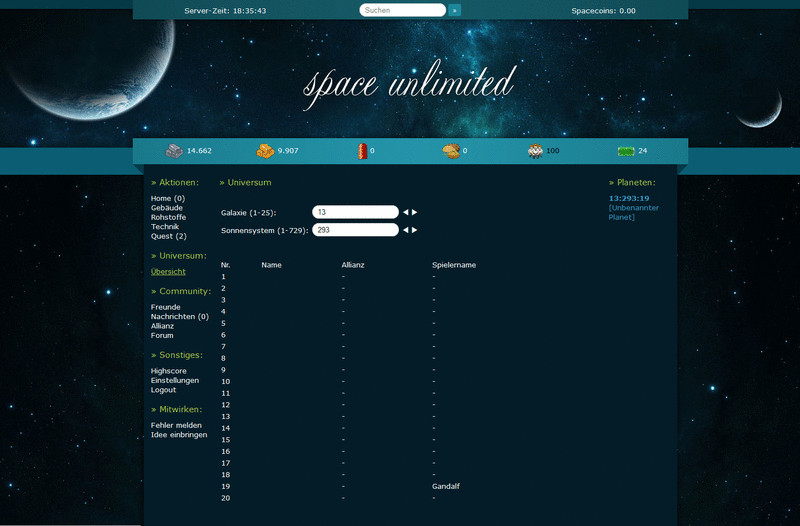Open the Forum link
The height and width of the screenshot is (526, 800).
(162, 336)
